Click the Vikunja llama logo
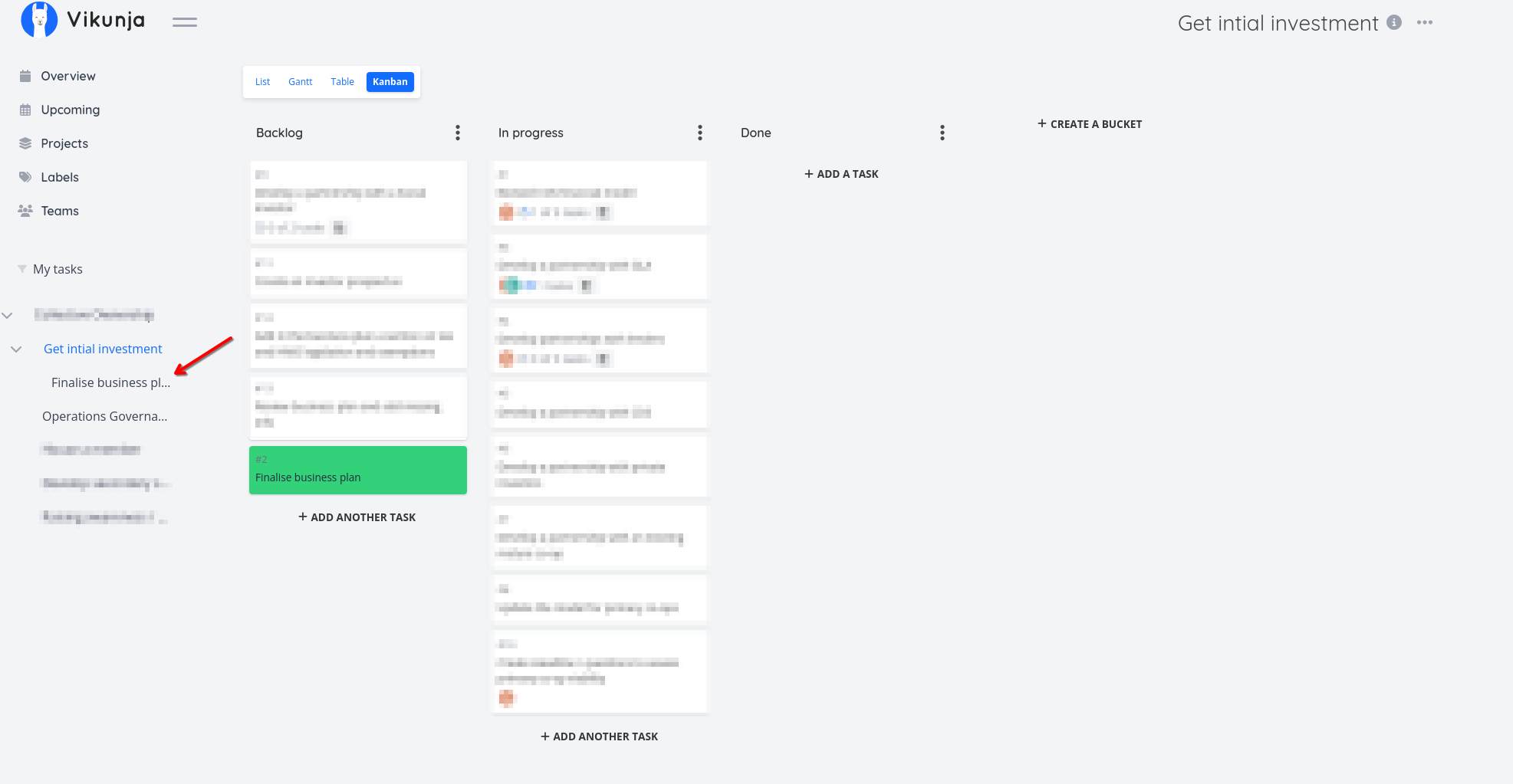Screen dimensions: 1513x784 pos(39,20)
